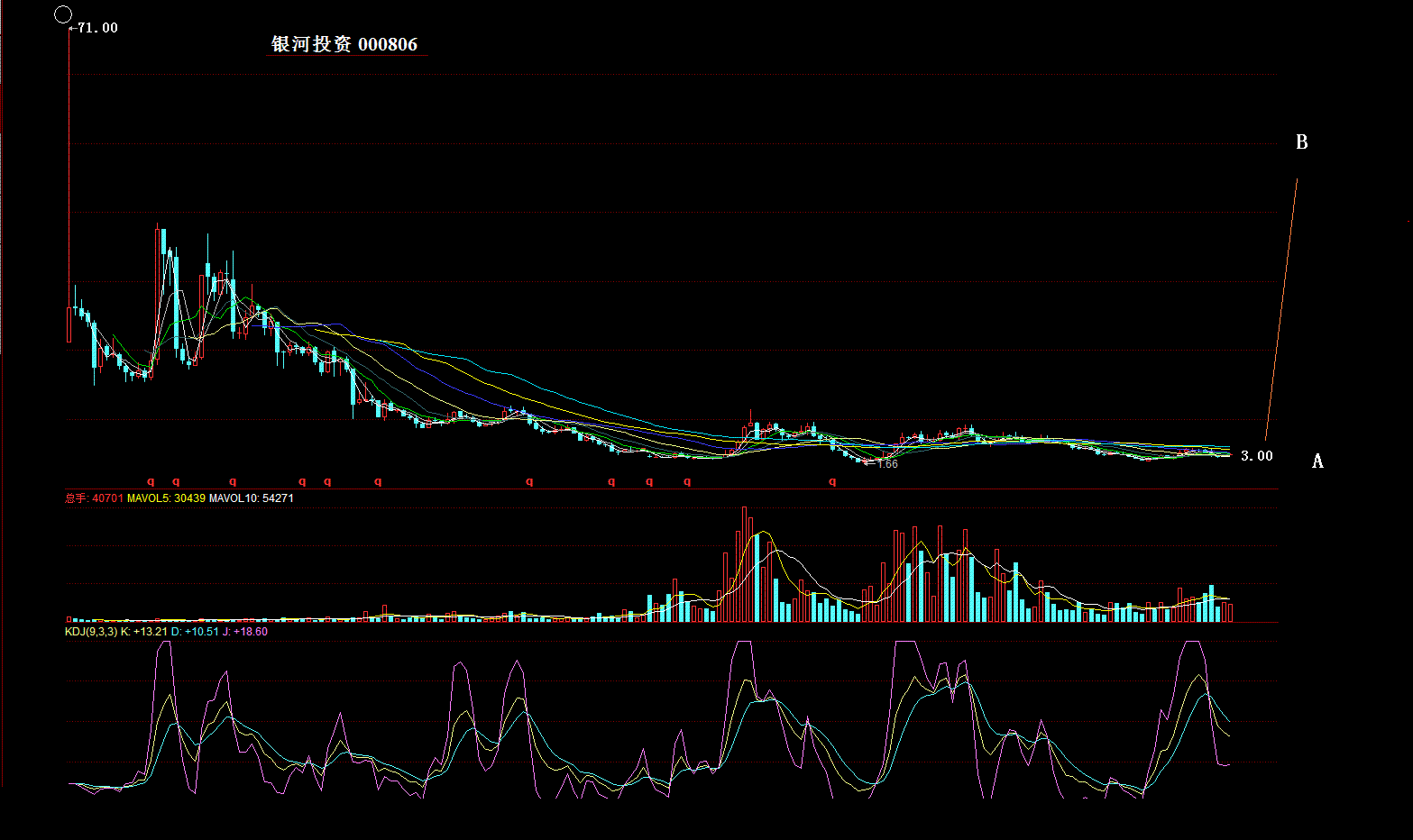Open the KDJ(9,3,3) indicator label
Screen dimensions: 1413x840
click(x=90, y=632)
